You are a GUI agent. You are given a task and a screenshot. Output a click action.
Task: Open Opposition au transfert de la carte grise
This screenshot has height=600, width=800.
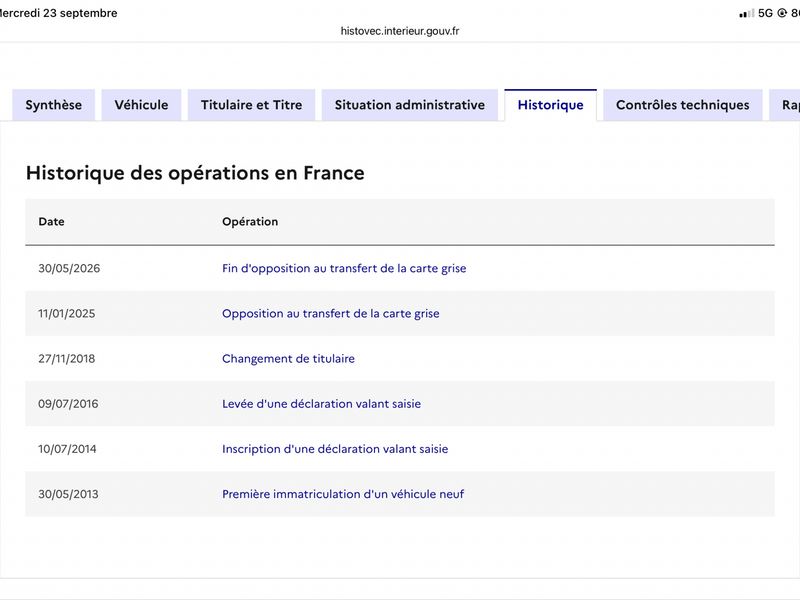(331, 313)
